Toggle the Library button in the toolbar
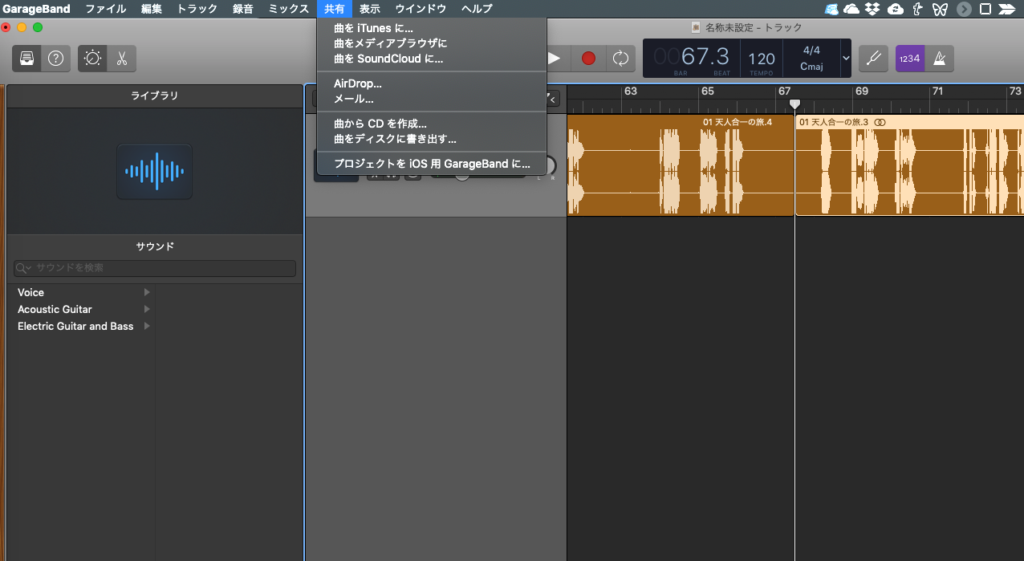The width and height of the screenshot is (1024, 561). click(27, 59)
